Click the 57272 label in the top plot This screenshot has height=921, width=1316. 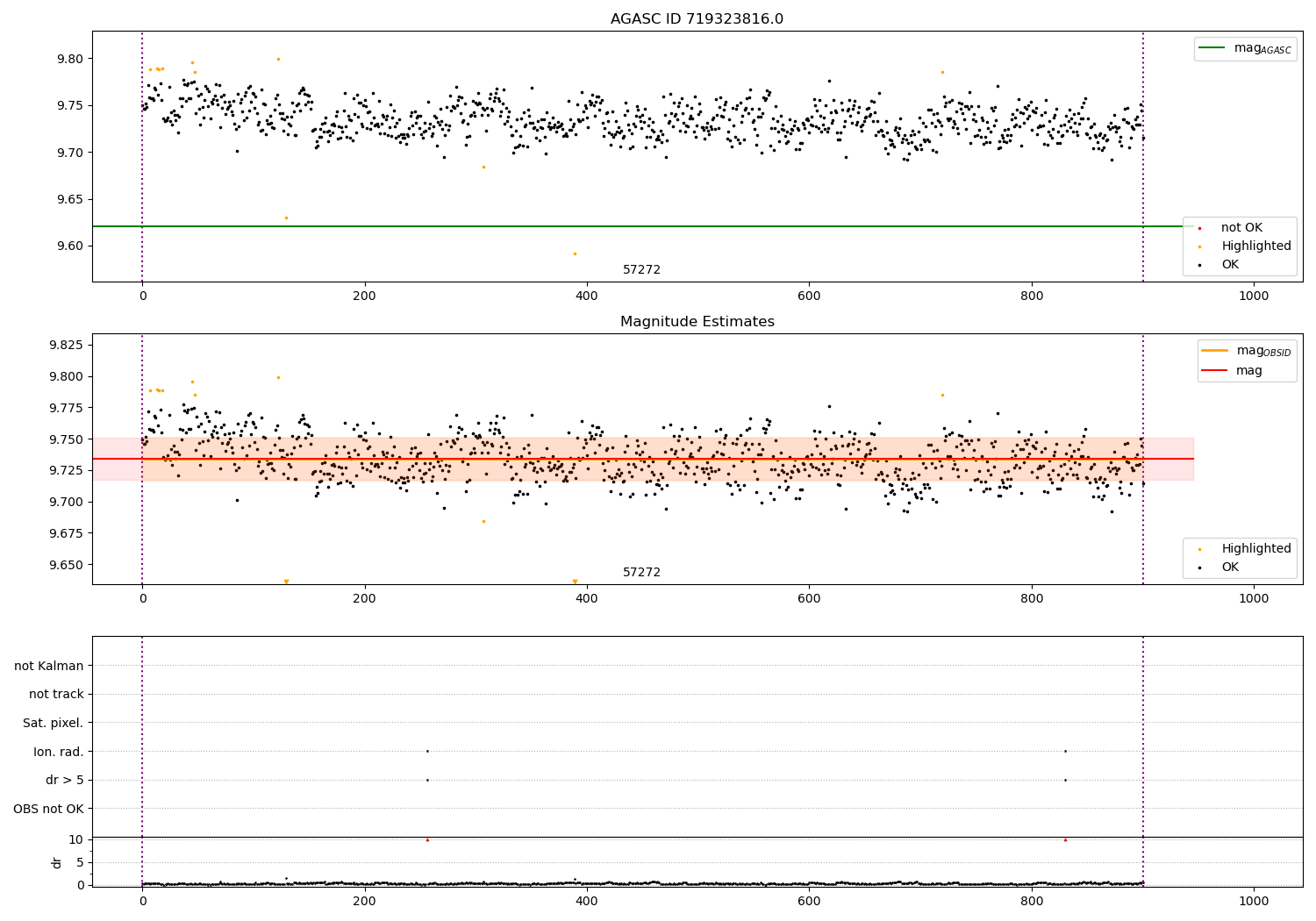pyautogui.click(x=641, y=270)
